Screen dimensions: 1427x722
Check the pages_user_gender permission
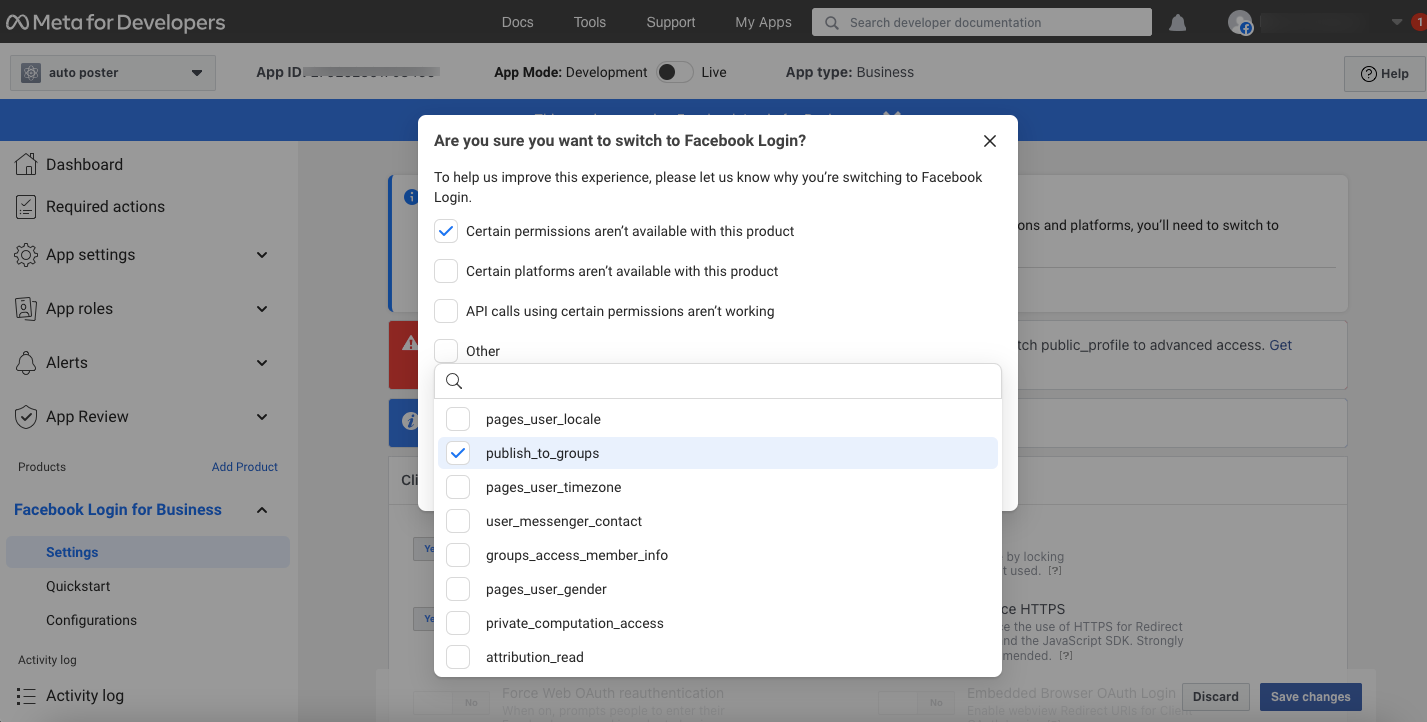coord(458,589)
